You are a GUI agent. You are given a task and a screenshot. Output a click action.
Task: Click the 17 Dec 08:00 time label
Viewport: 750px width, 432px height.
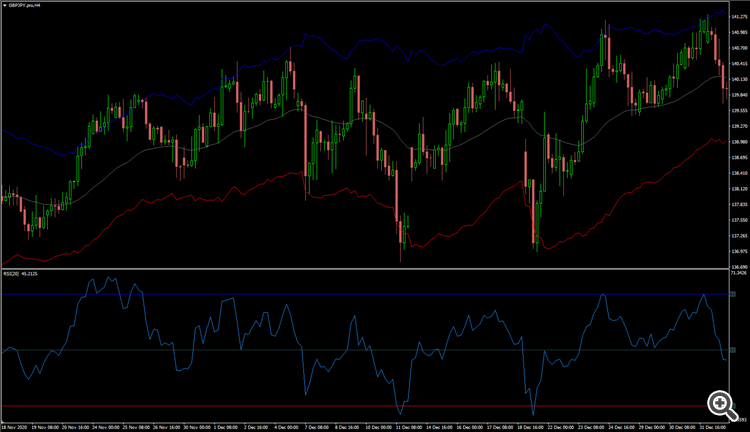pyautogui.click(x=500, y=427)
